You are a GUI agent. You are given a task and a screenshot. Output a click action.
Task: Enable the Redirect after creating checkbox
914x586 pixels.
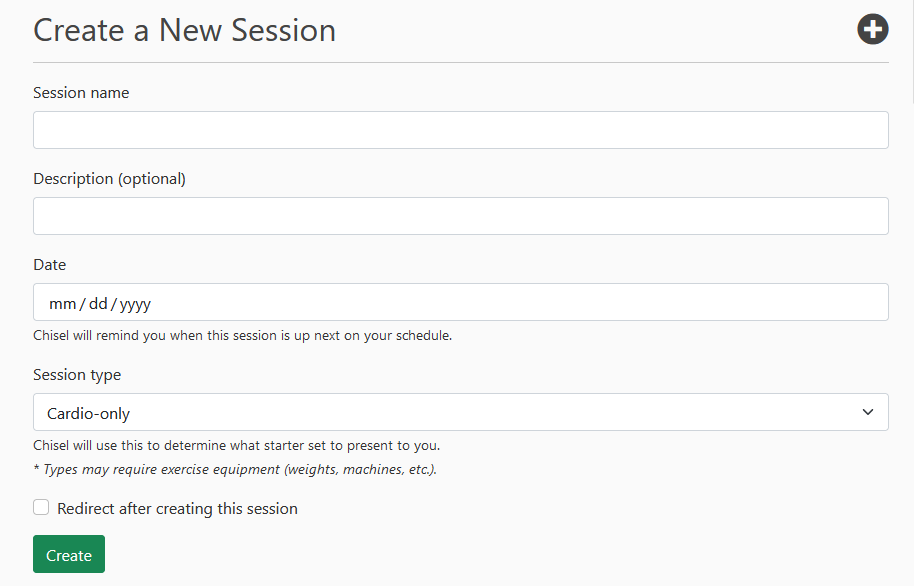pos(41,507)
